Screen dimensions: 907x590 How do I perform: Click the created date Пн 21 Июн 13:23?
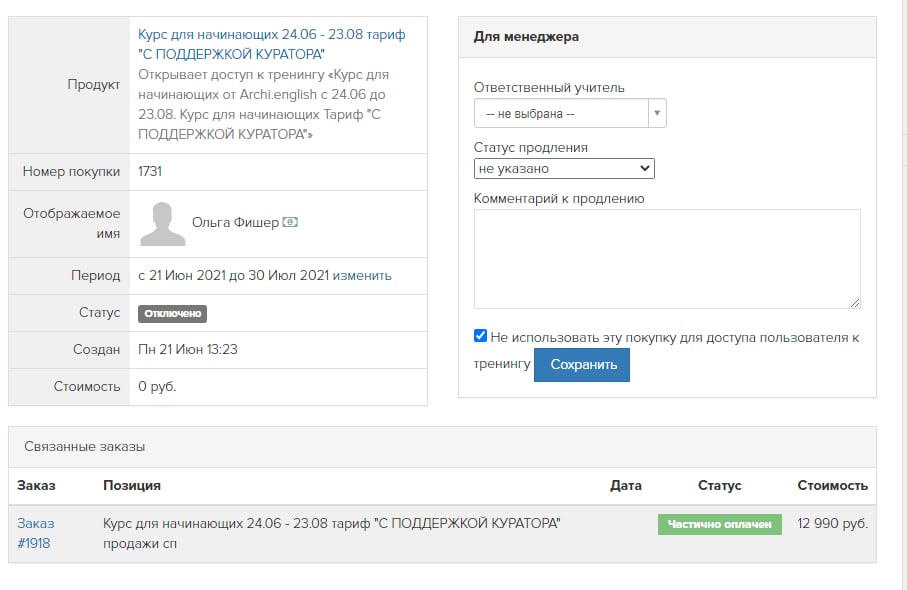tap(187, 349)
